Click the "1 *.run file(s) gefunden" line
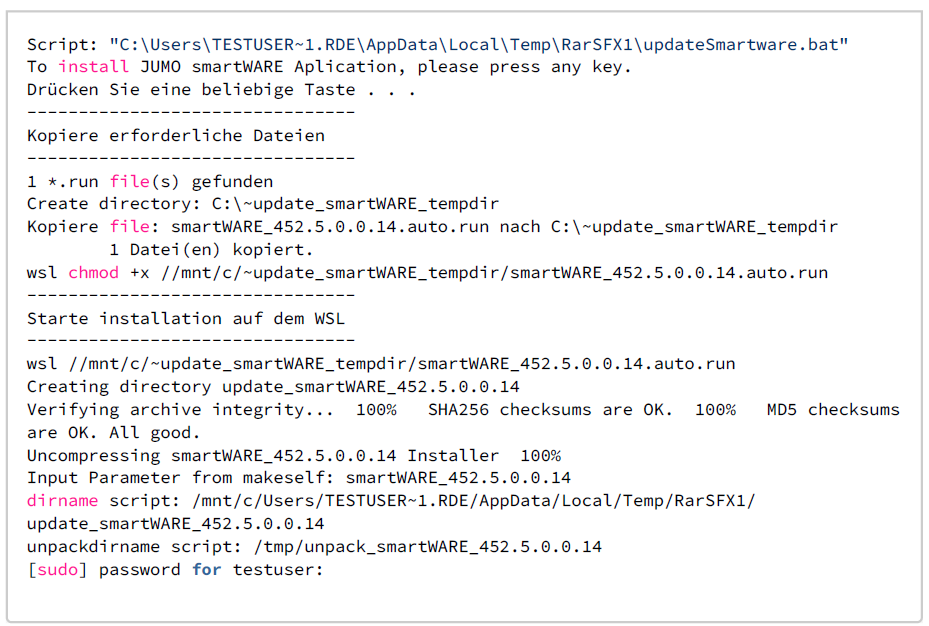Screen dimensions: 929x626 coord(150,181)
